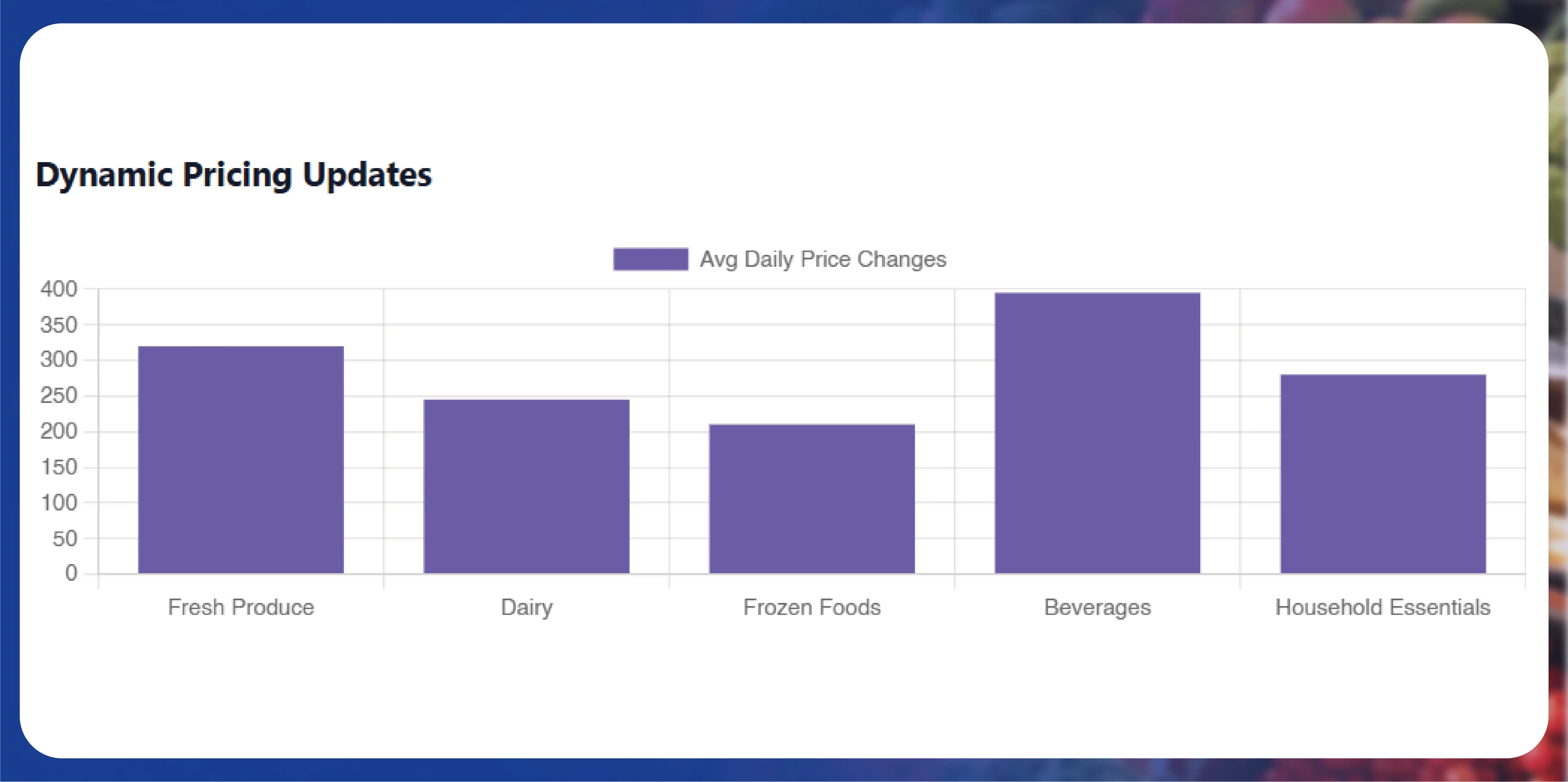Image resolution: width=1568 pixels, height=782 pixels.
Task: Click the Dynamic Pricing Updates heading
Action: [x=234, y=175]
